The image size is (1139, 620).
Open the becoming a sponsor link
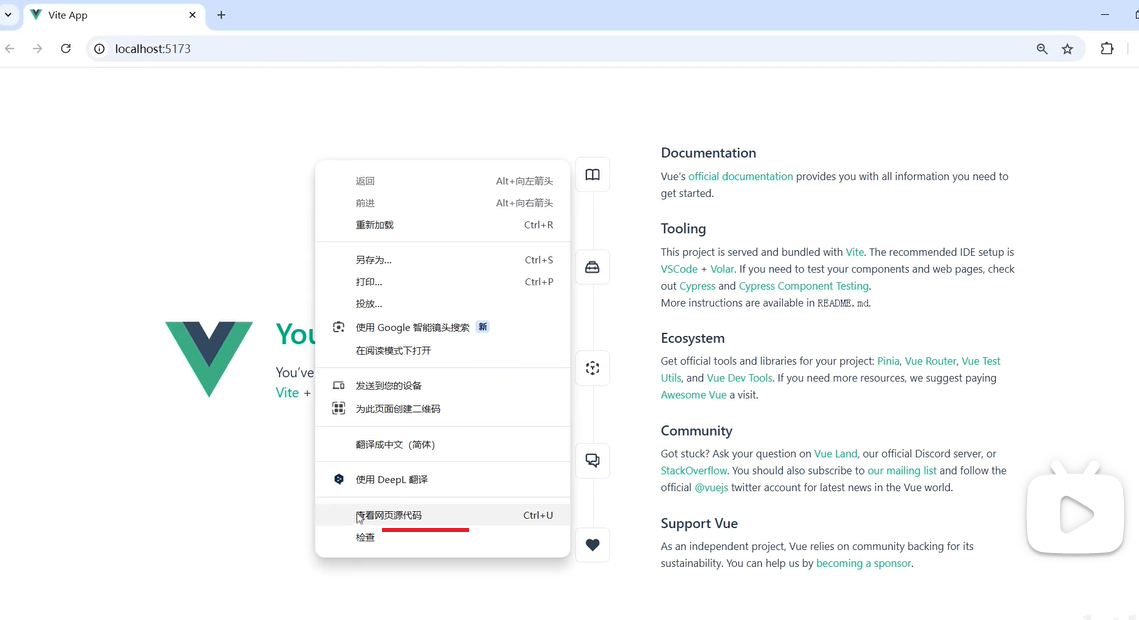click(x=863, y=563)
